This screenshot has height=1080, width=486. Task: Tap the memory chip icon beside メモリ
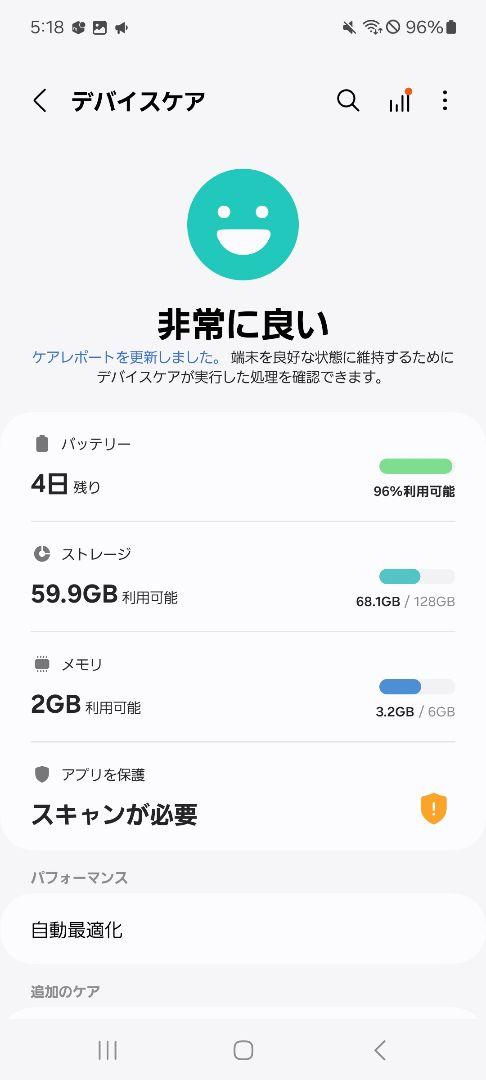(x=42, y=664)
